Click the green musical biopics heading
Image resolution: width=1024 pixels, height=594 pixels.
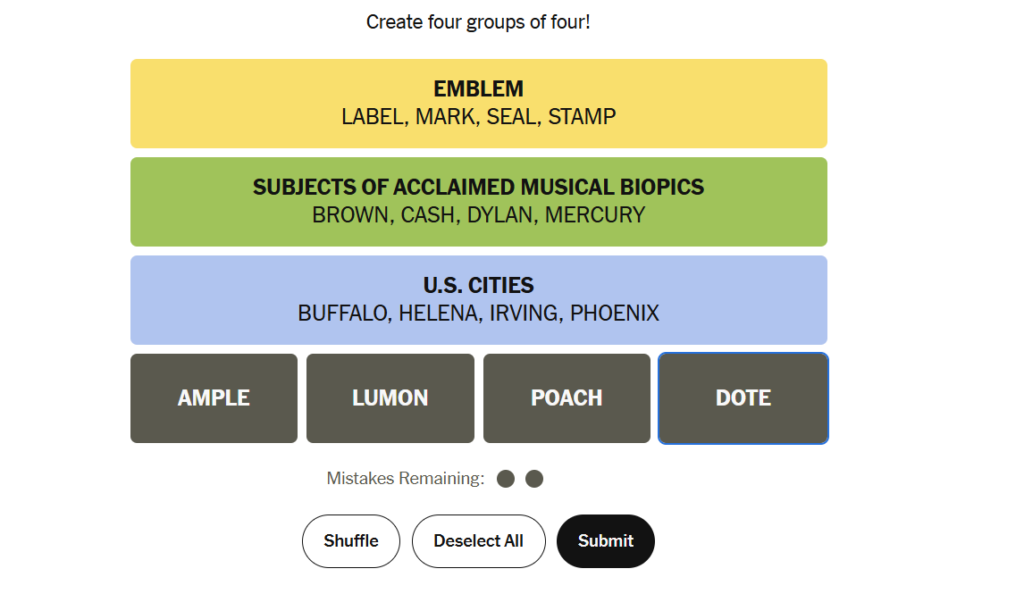479,187
